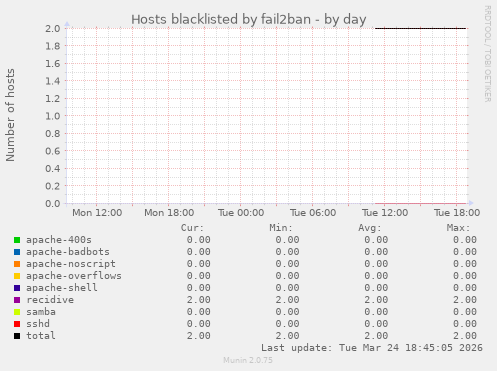Click the sshd Cur value 0.00
This screenshot has width=497, height=371.
tap(199, 324)
